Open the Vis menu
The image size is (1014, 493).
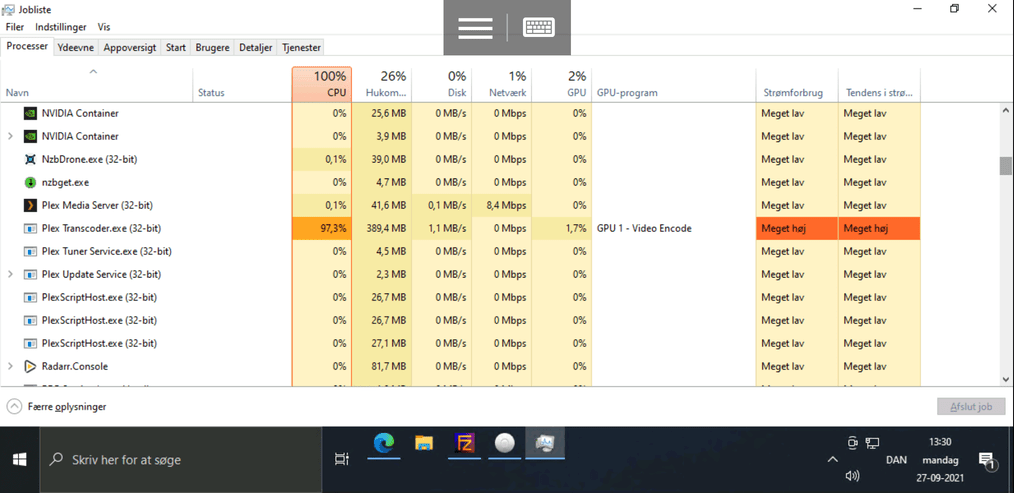(103, 27)
